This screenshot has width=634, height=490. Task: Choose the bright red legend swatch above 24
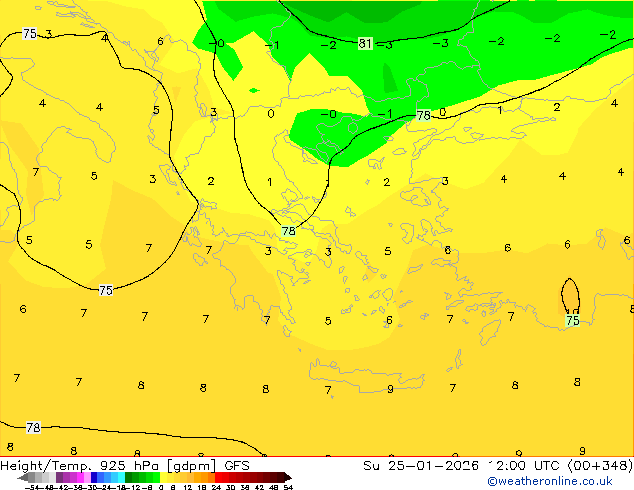pyautogui.click(x=218, y=477)
